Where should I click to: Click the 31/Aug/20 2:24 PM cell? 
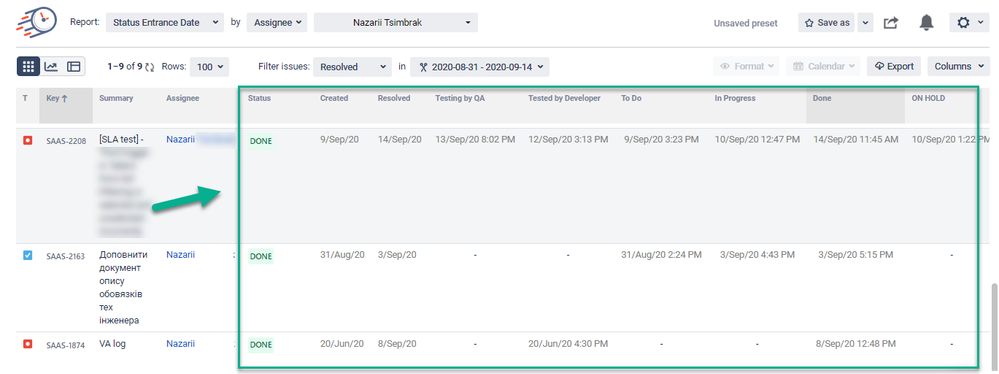(x=661, y=254)
